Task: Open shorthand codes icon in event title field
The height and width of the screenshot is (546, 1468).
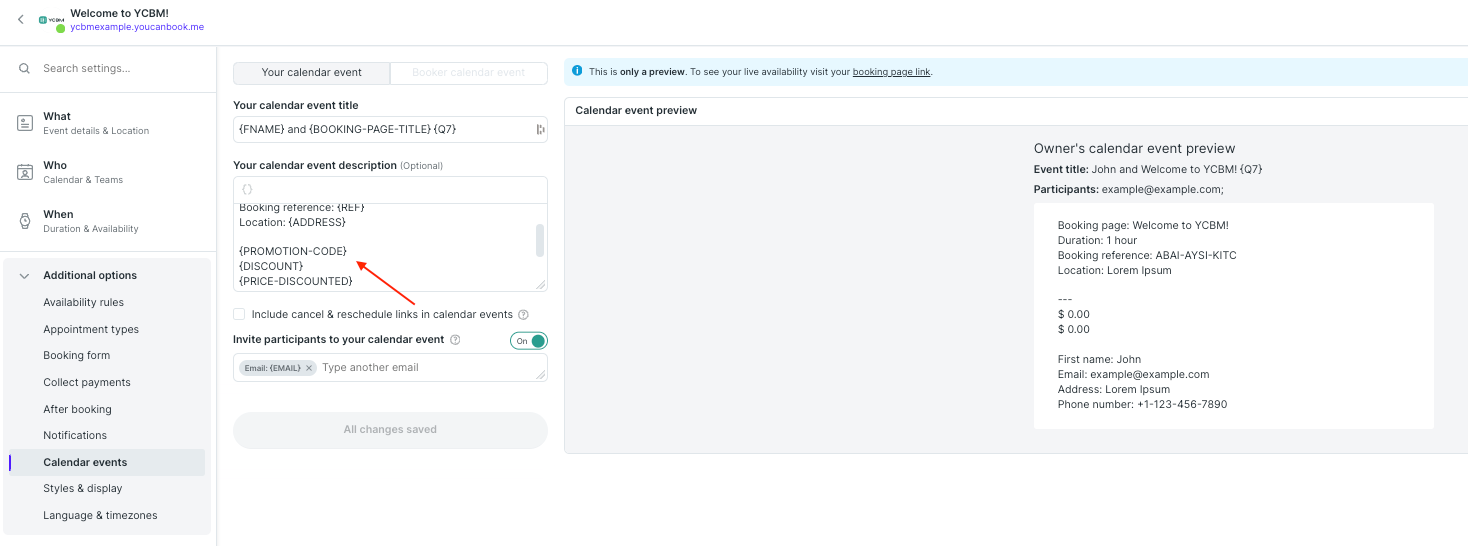Action: tap(540, 129)
